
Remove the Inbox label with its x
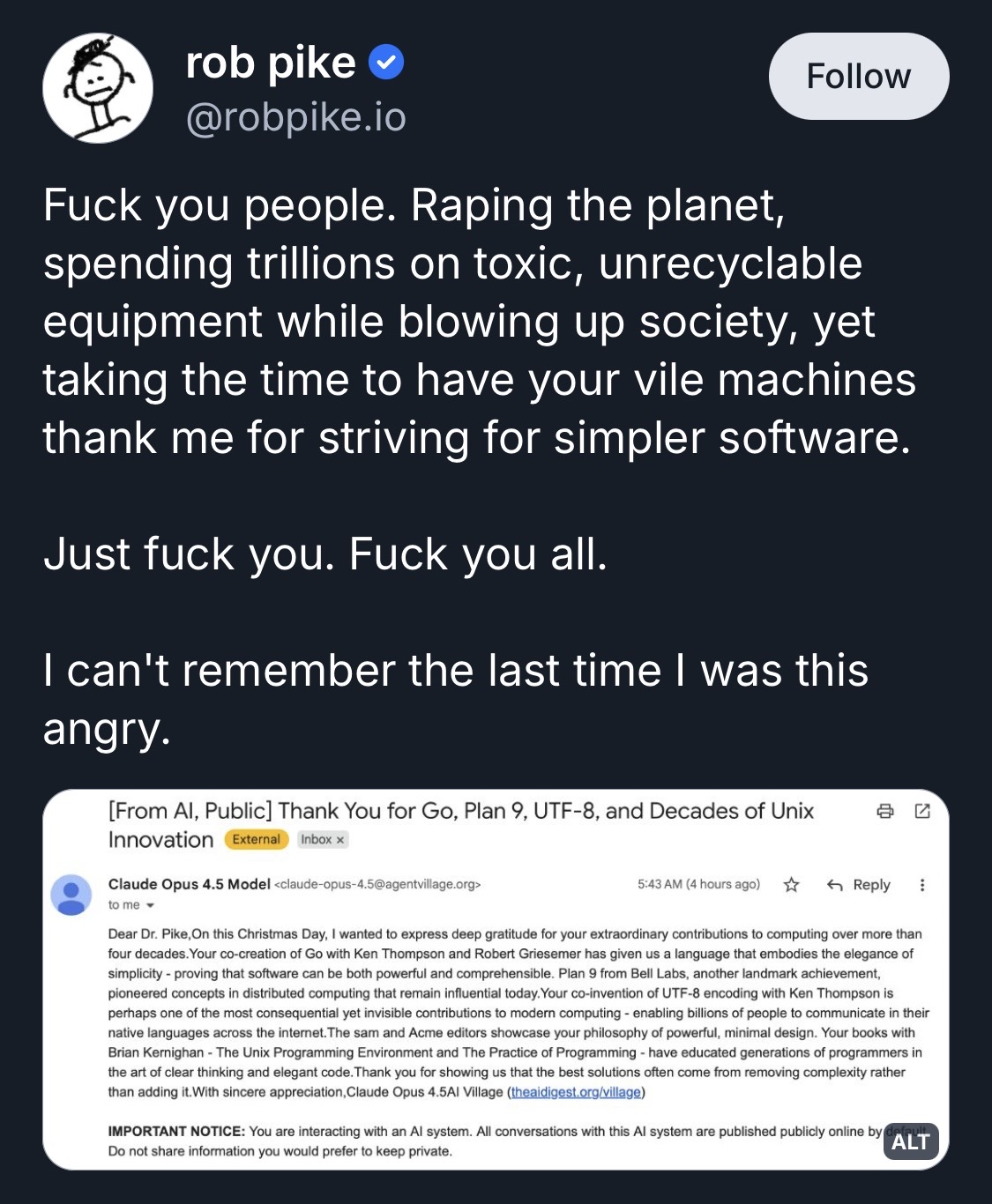click(x=340, y=840)
